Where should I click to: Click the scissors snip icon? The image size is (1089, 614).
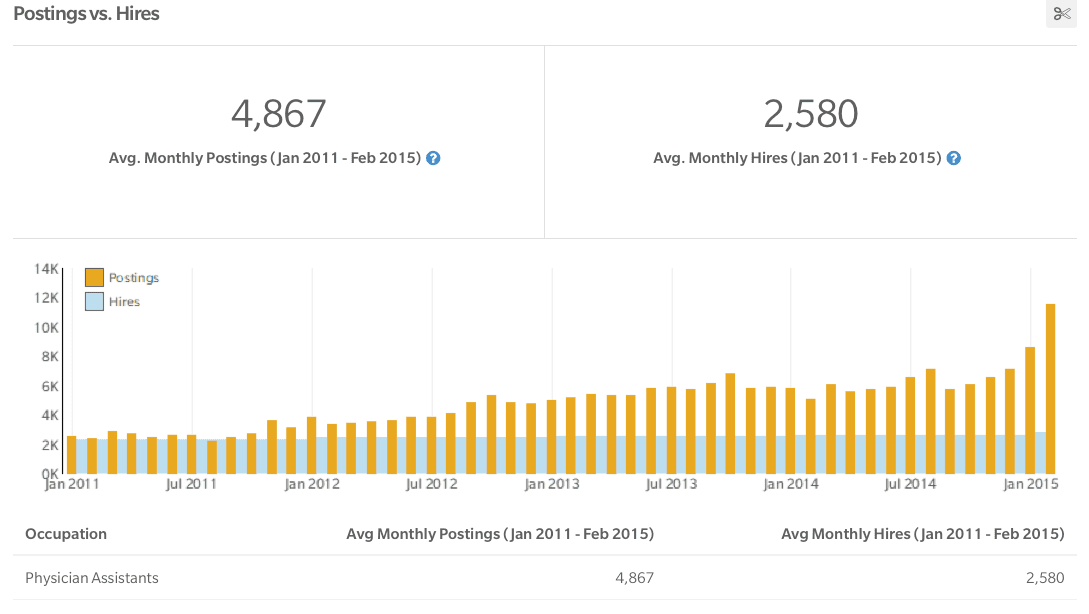coord(1061,13)
